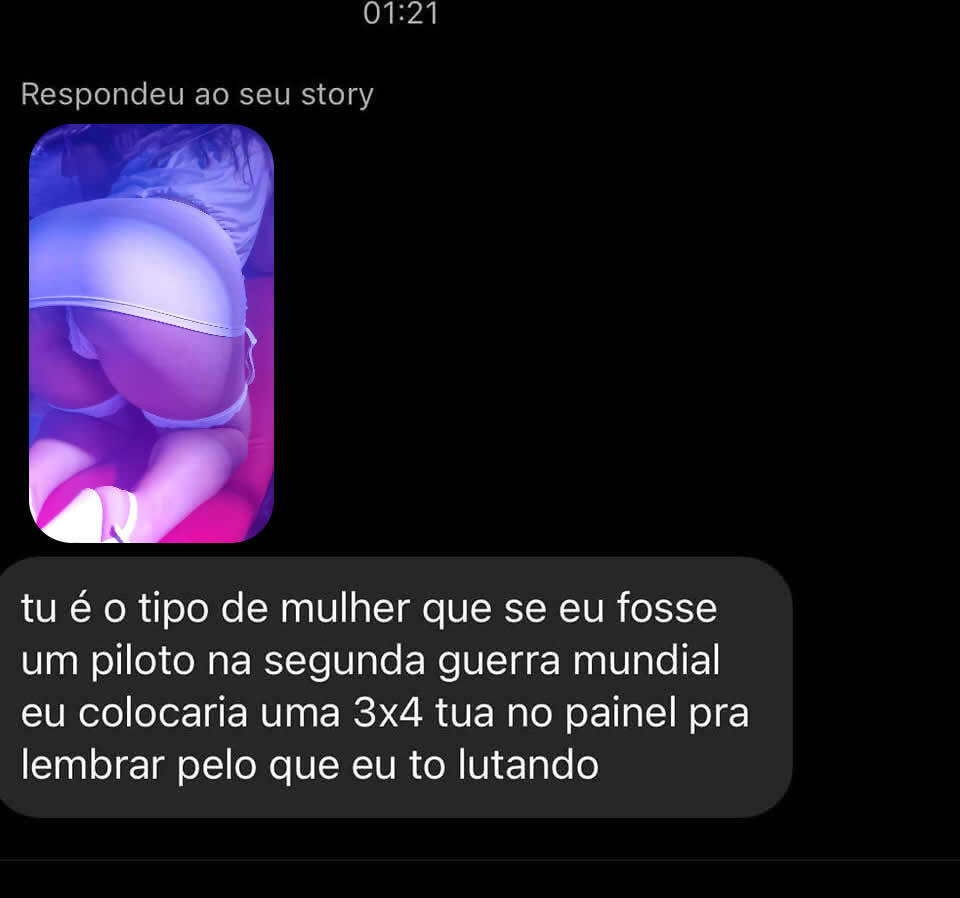Tap the message bubble starting "tu é o tipo"
This screenshot has height=898, width=960.
point(396,687)
